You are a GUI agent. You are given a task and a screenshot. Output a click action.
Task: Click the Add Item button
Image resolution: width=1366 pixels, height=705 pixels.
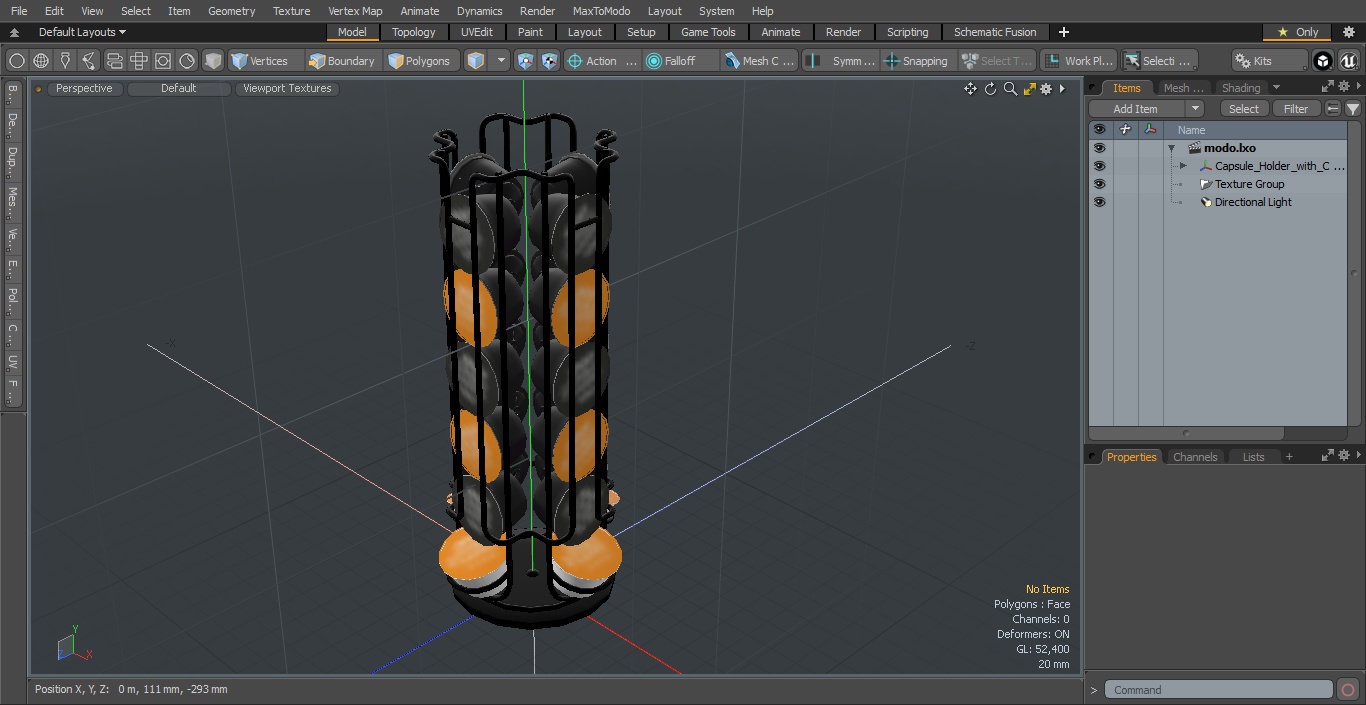pos(1136,109)
